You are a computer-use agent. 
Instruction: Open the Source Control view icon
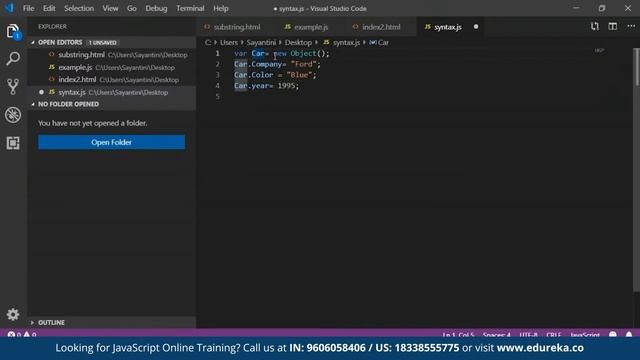click(x=13, y=87)
